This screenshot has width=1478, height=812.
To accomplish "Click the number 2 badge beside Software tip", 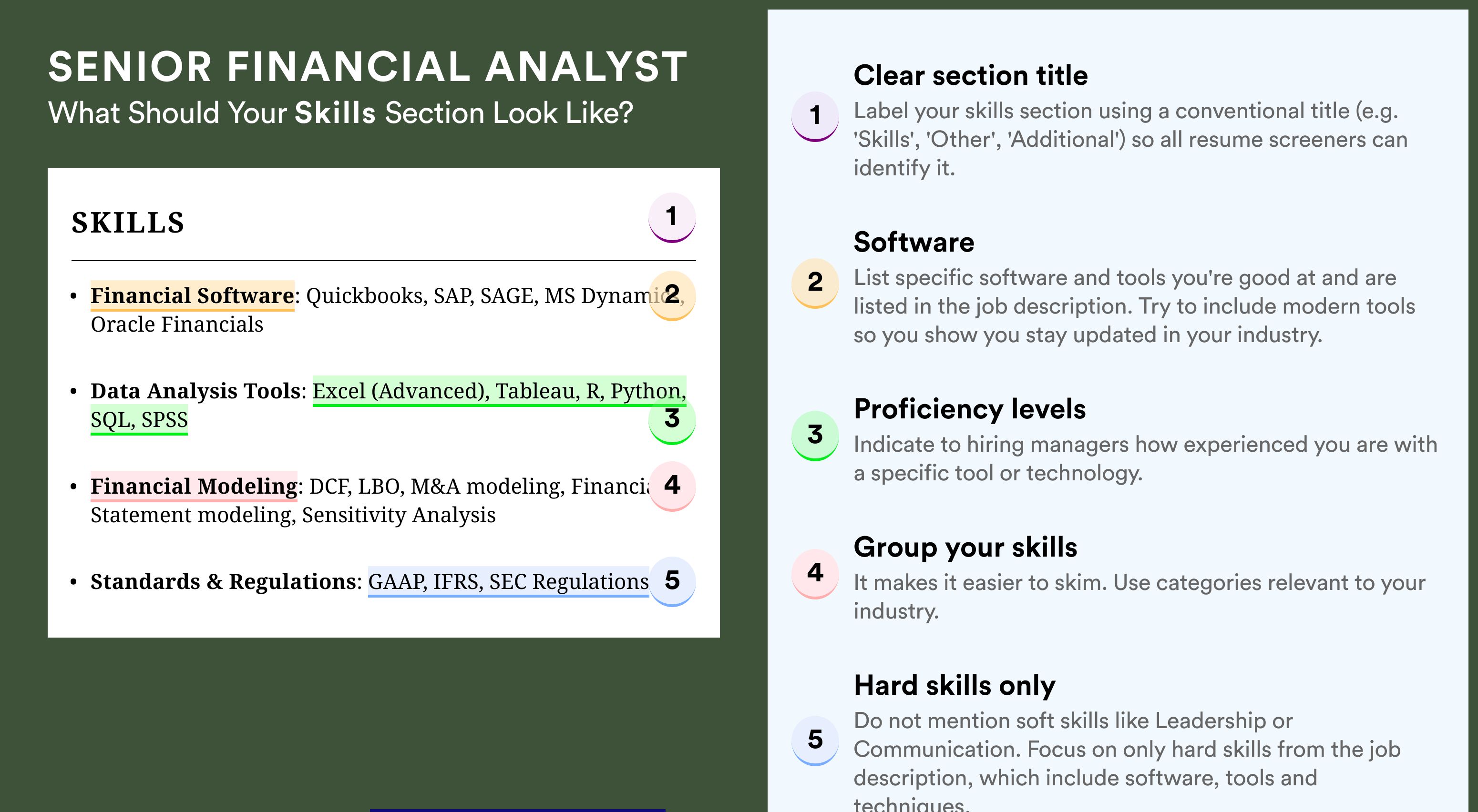I will click(x=815, y=283).
